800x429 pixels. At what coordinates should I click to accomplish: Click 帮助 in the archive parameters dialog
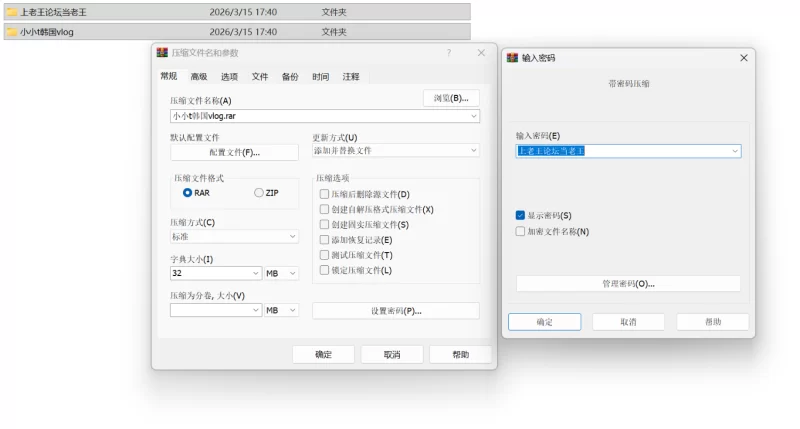pos(460,355)
